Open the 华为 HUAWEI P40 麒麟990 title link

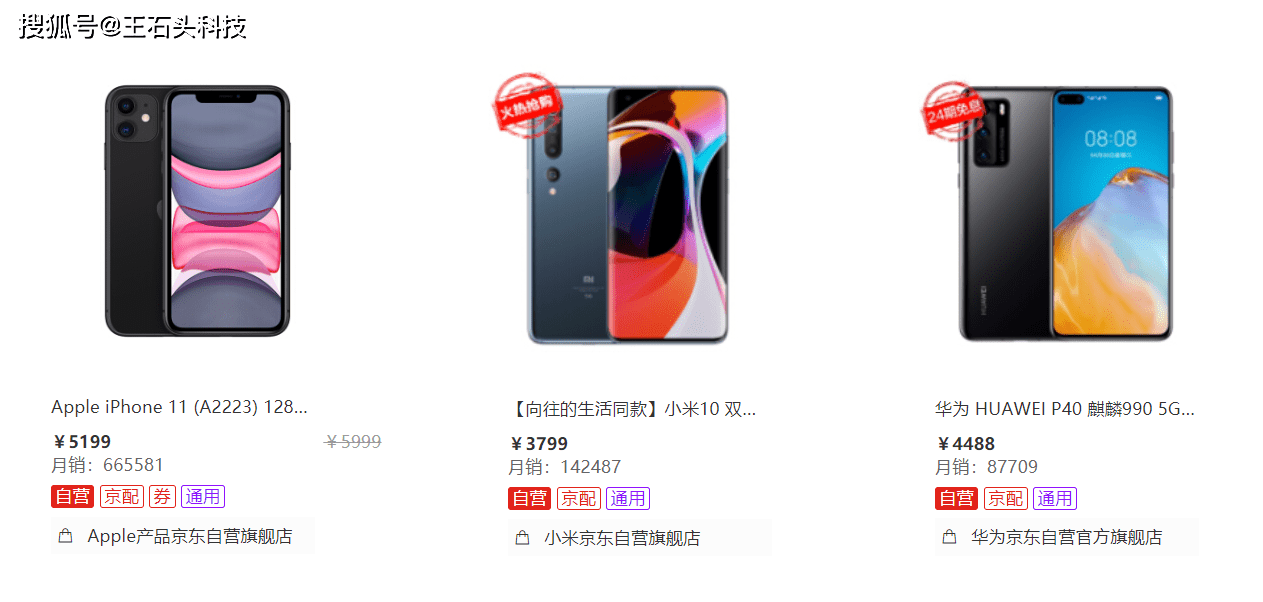1065,409
